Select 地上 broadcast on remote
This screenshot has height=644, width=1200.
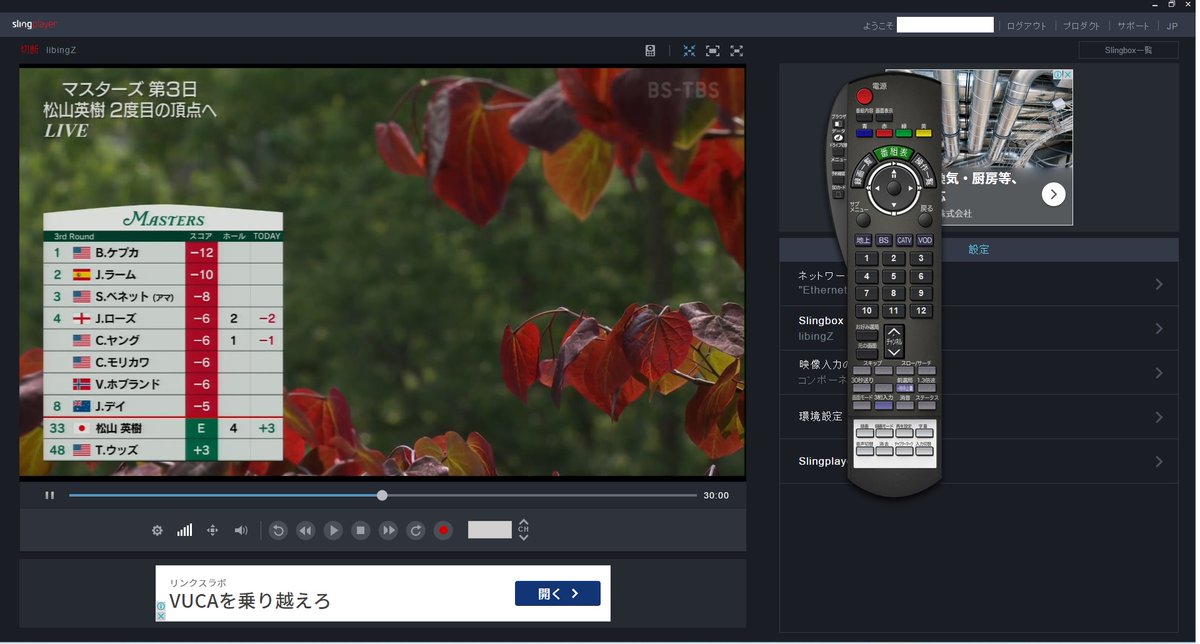pos(863,240)
